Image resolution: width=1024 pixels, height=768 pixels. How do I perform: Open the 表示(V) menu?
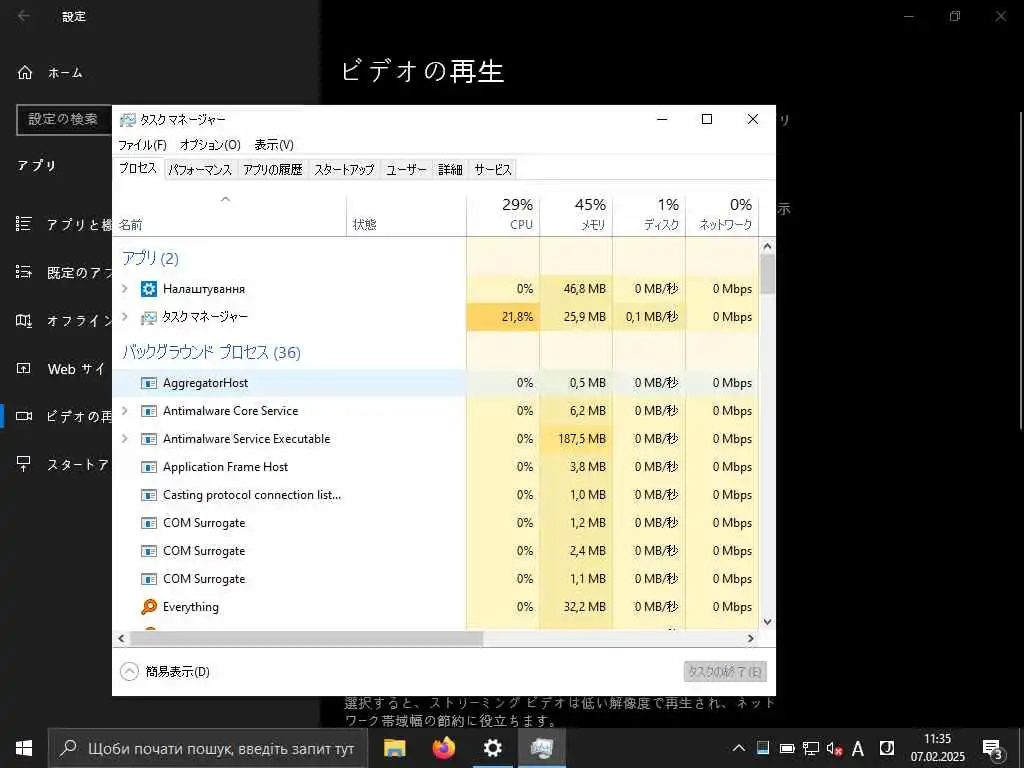click(274, 145)
